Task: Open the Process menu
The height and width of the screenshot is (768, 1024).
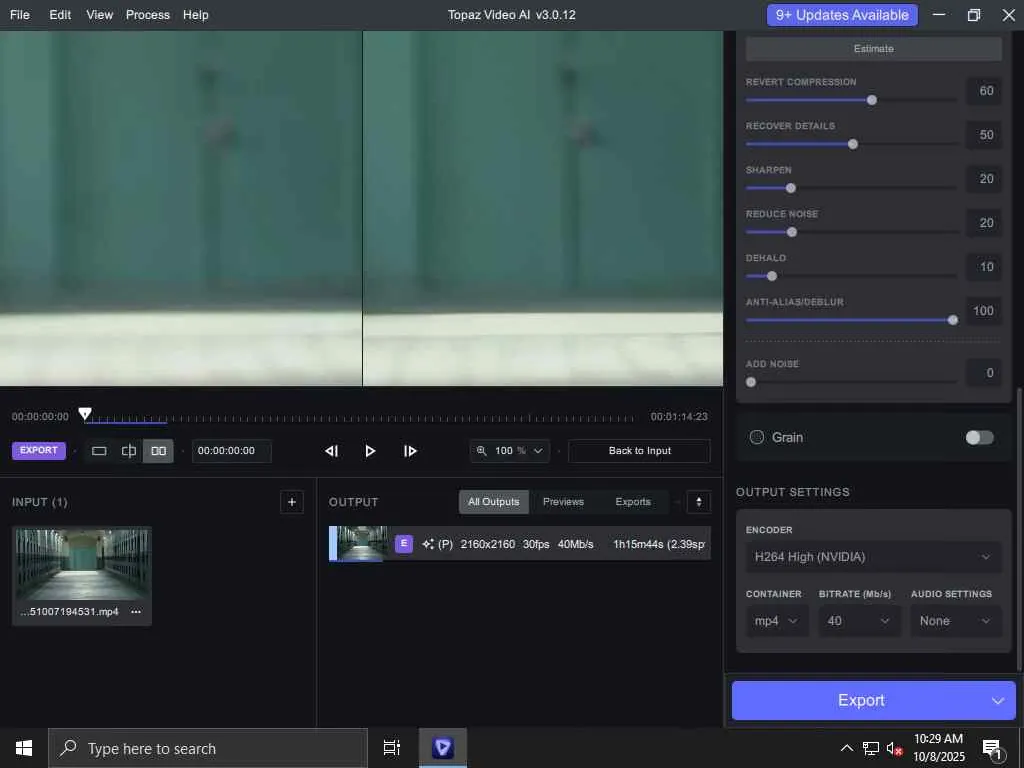Action: click(x=148, y=14)
